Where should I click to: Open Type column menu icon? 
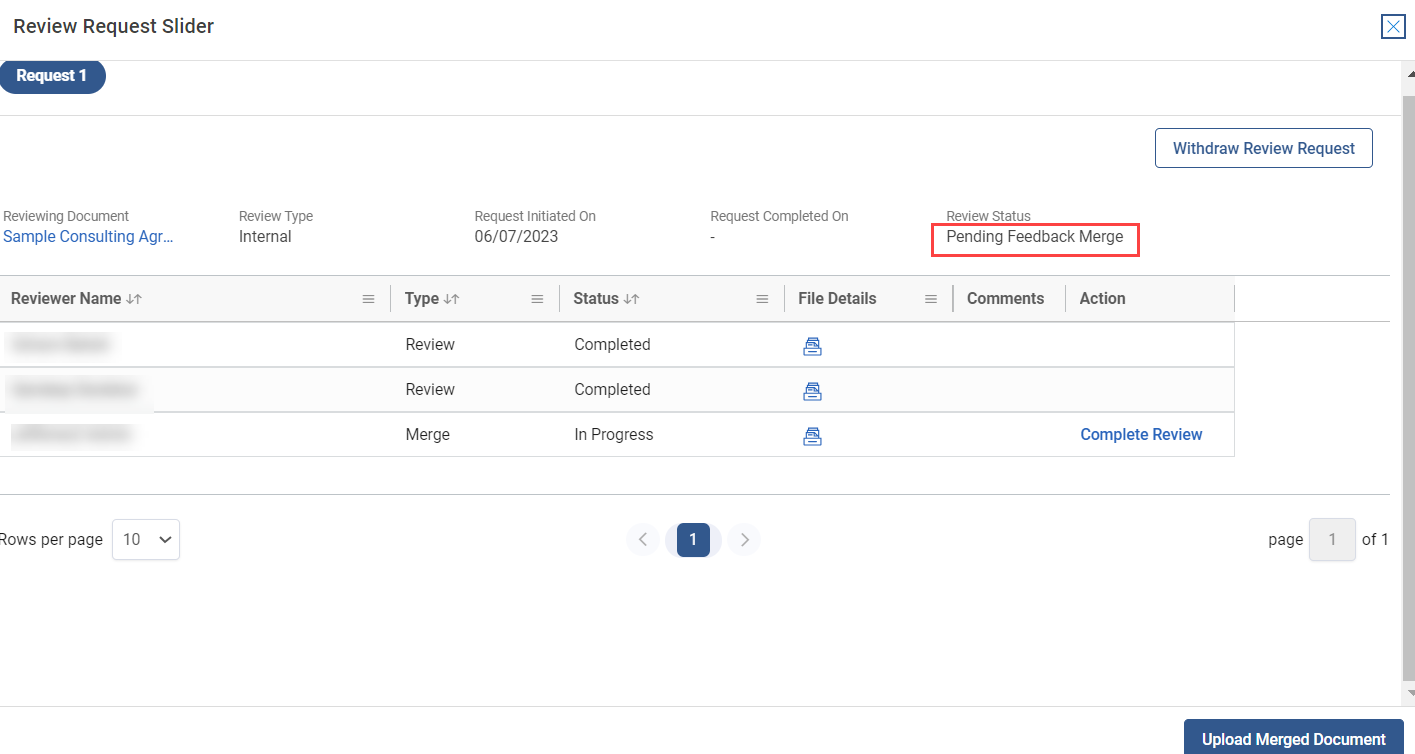pyautogui.click(x=537, y=299)
